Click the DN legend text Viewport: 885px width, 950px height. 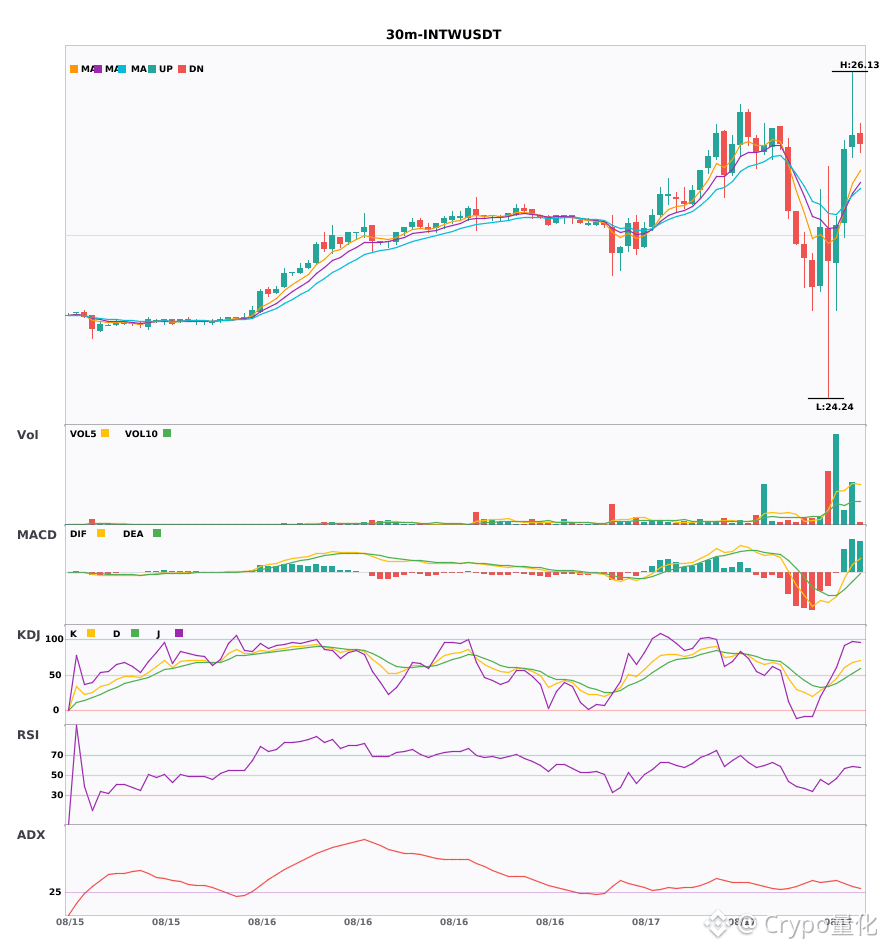(196, 69)
